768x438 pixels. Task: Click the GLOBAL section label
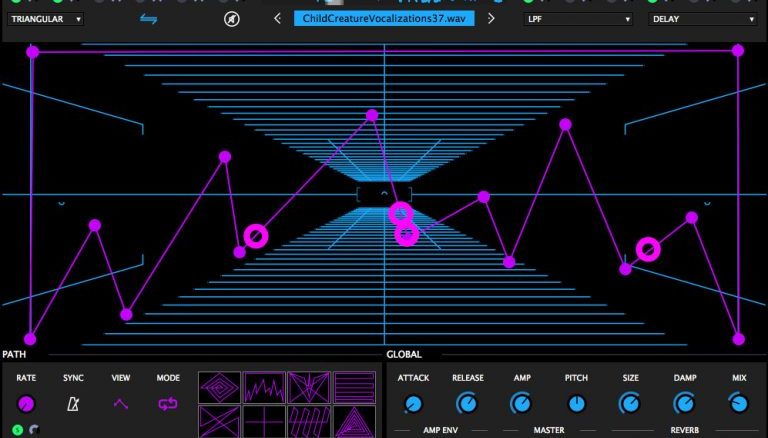[x=404, y=354]
